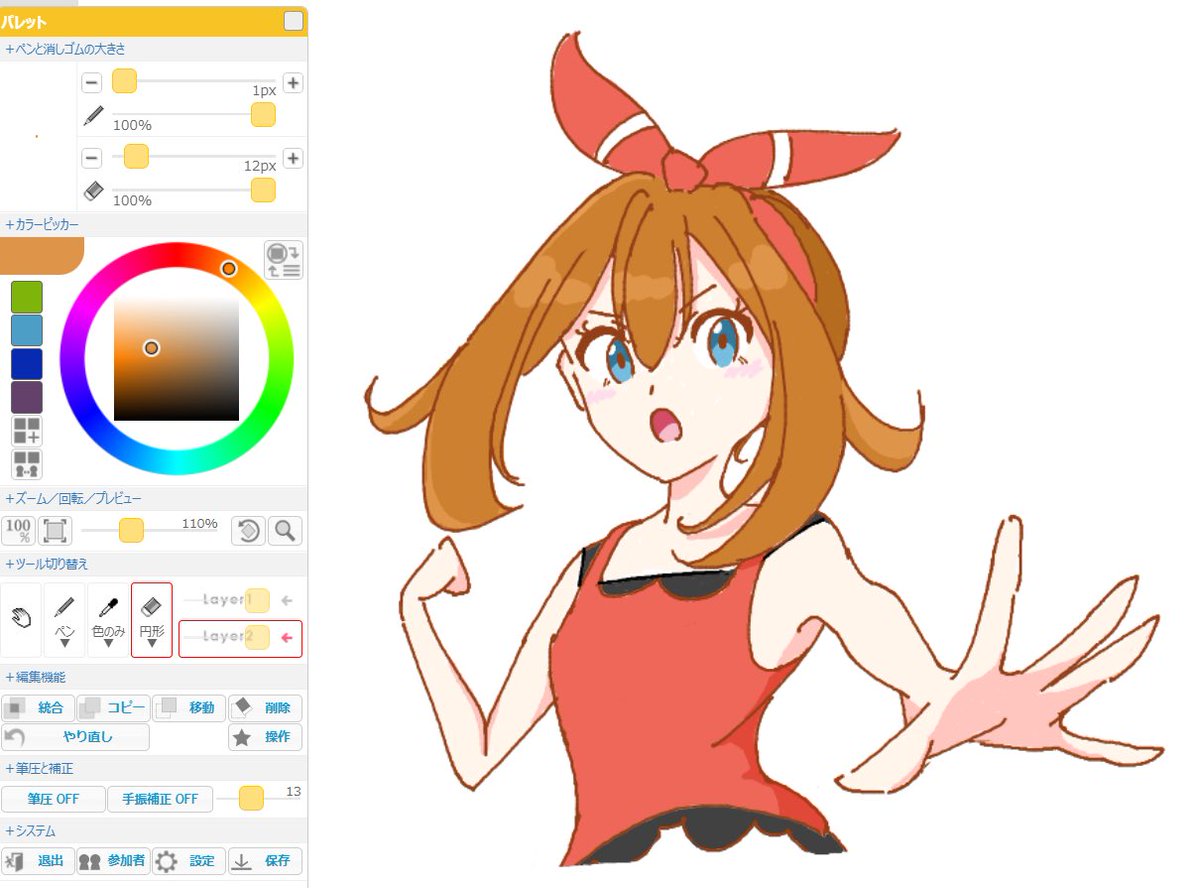Image resolution: width=1200 pixels, height=888 pixels.
Task: Increase pen size with plus button
Action: pyautogui.click(x=293, y=83)
